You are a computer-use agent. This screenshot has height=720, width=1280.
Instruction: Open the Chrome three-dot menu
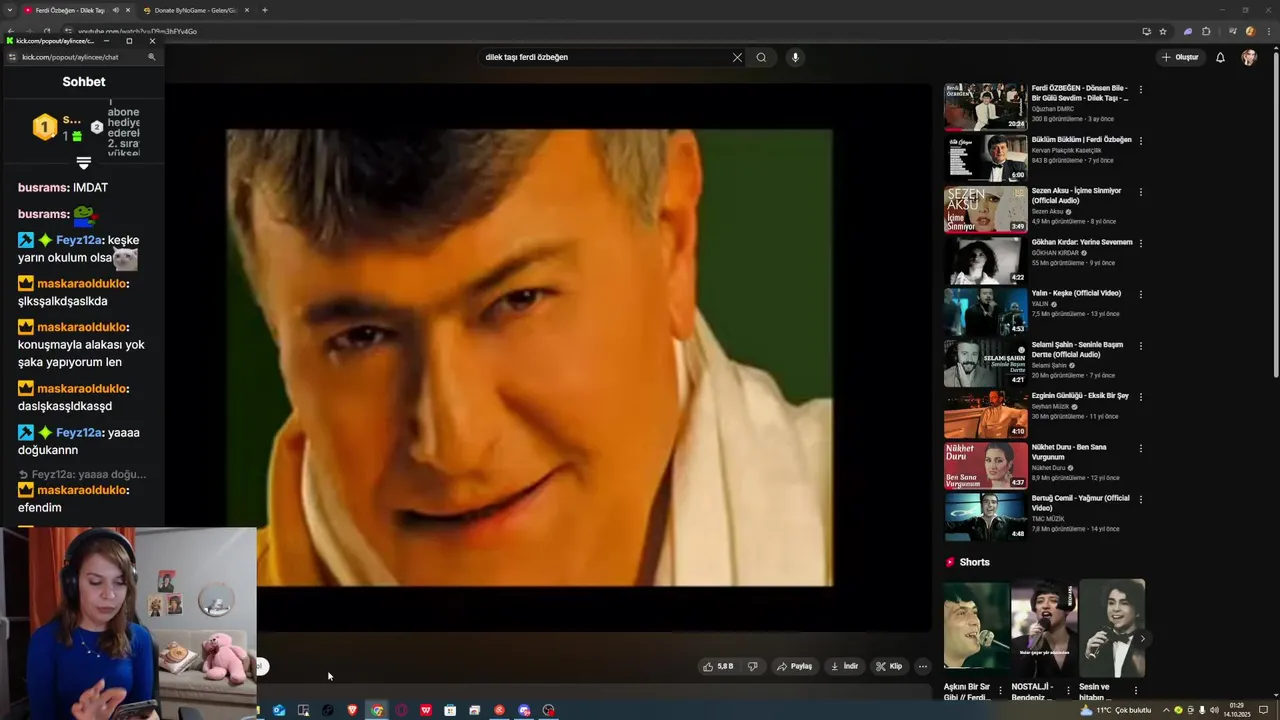click(x=1267, y=31)
